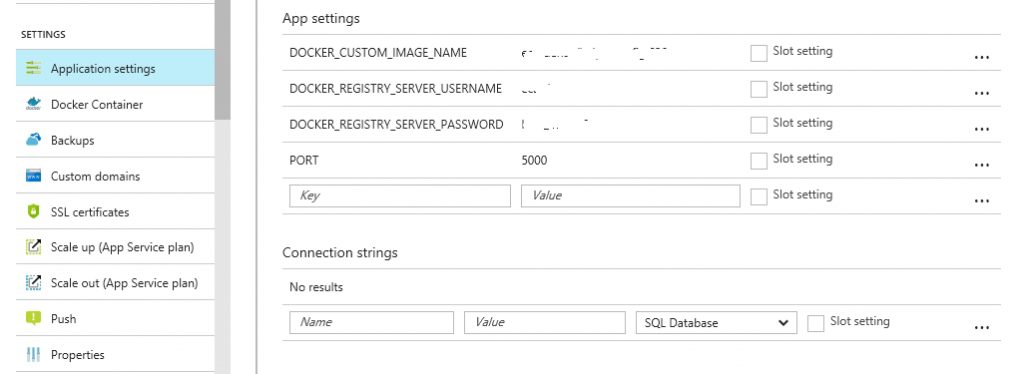Image resolution: width=1024 pixels, height=374 pixels.
Task: Click the Application settings sliders icon
Action: [x=33, y=68]
